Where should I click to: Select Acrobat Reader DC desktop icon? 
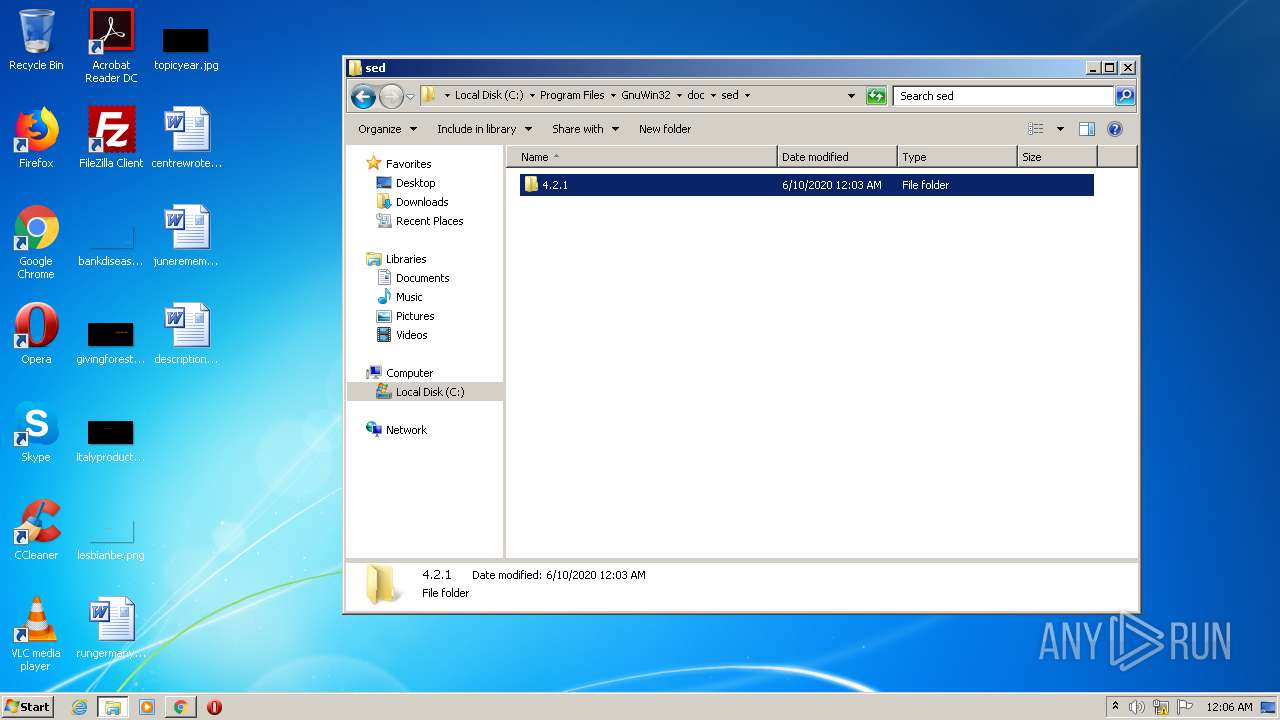[111, 46]
